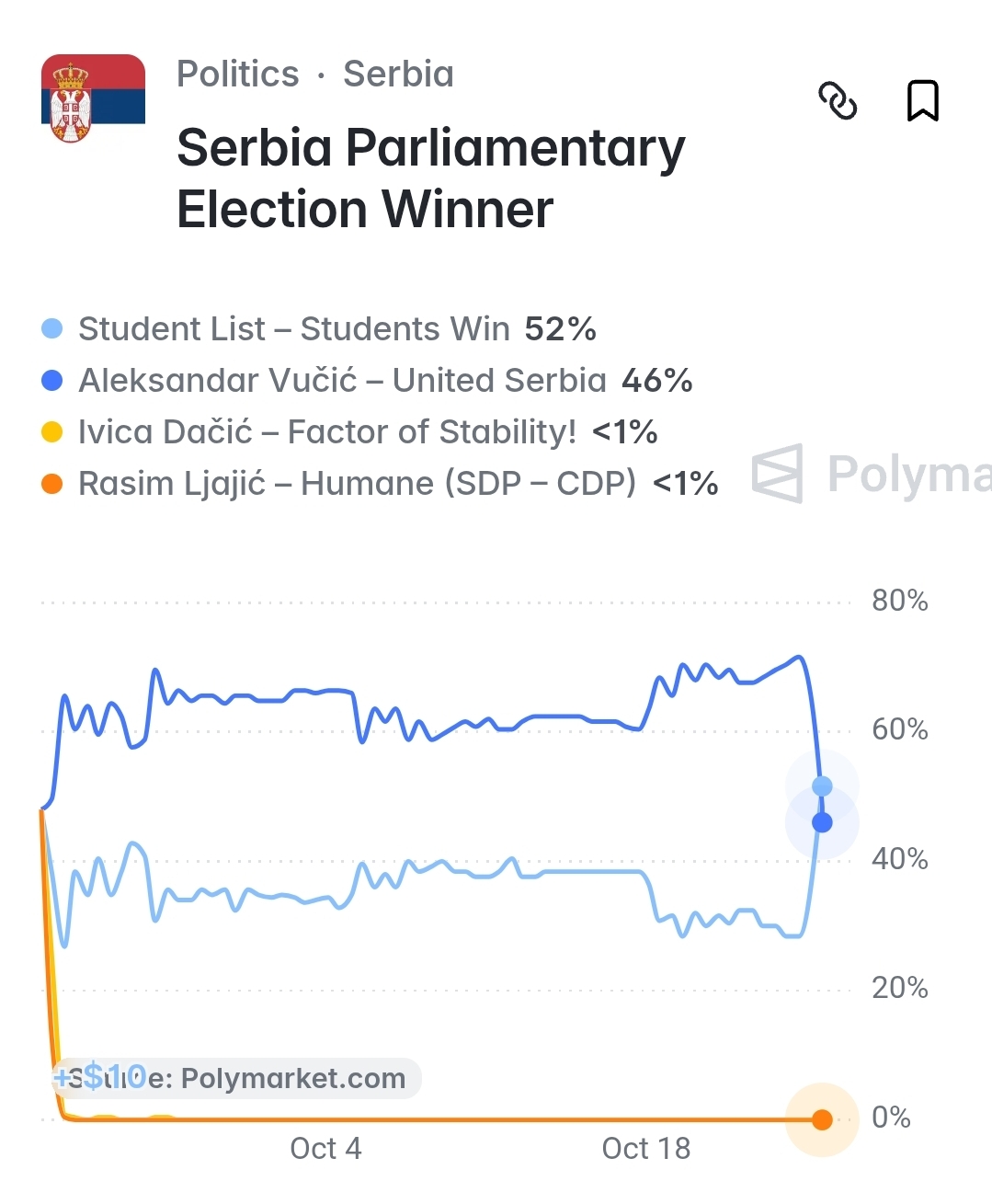Click the orange Rasim Ljajić legend dot

(x=52, y=483)
